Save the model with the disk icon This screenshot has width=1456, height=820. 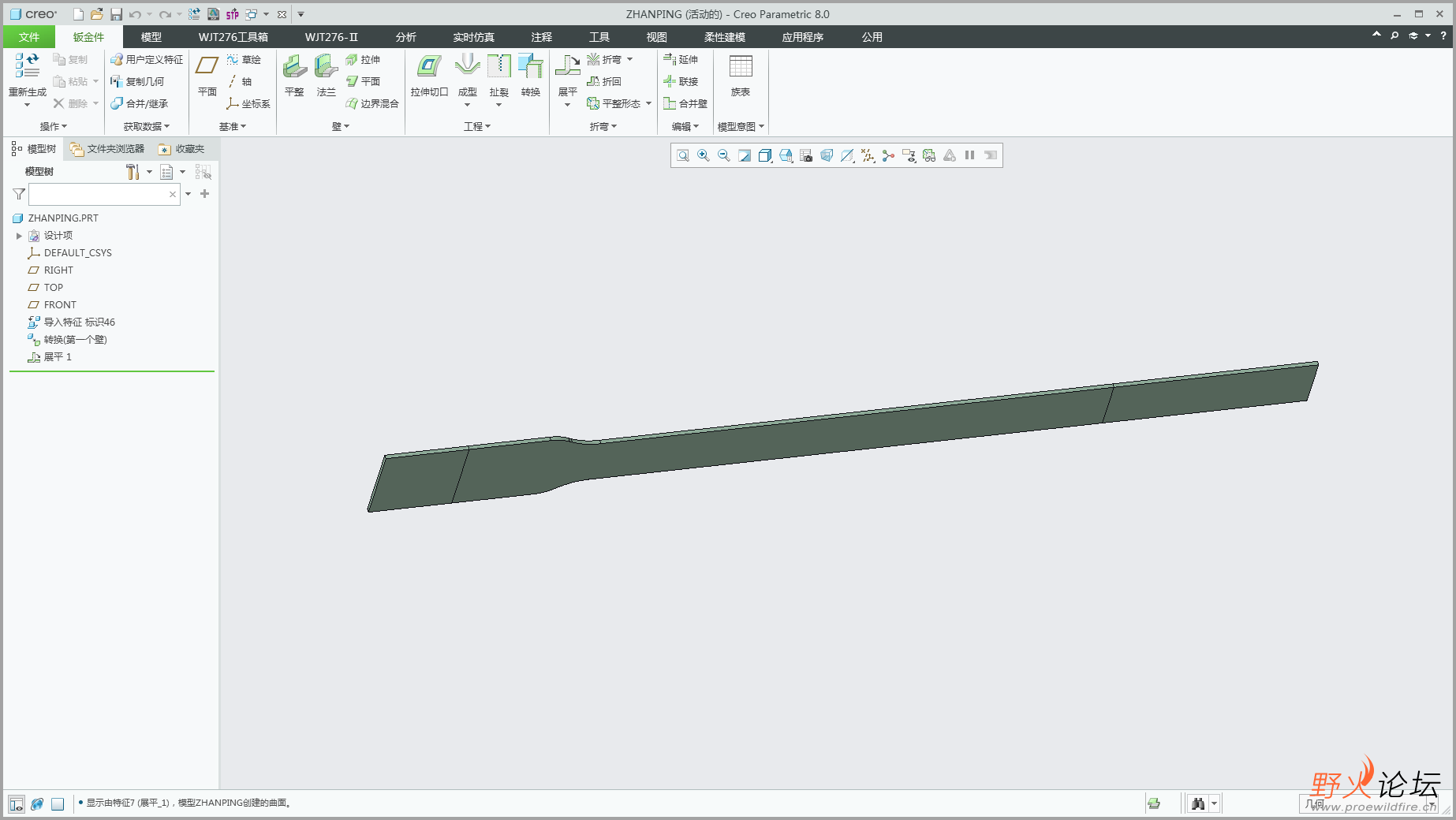coord(116,14)
